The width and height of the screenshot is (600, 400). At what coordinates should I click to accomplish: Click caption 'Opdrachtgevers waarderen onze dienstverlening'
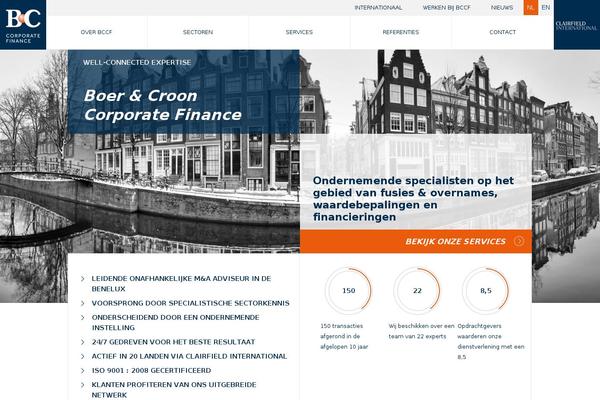491,341
